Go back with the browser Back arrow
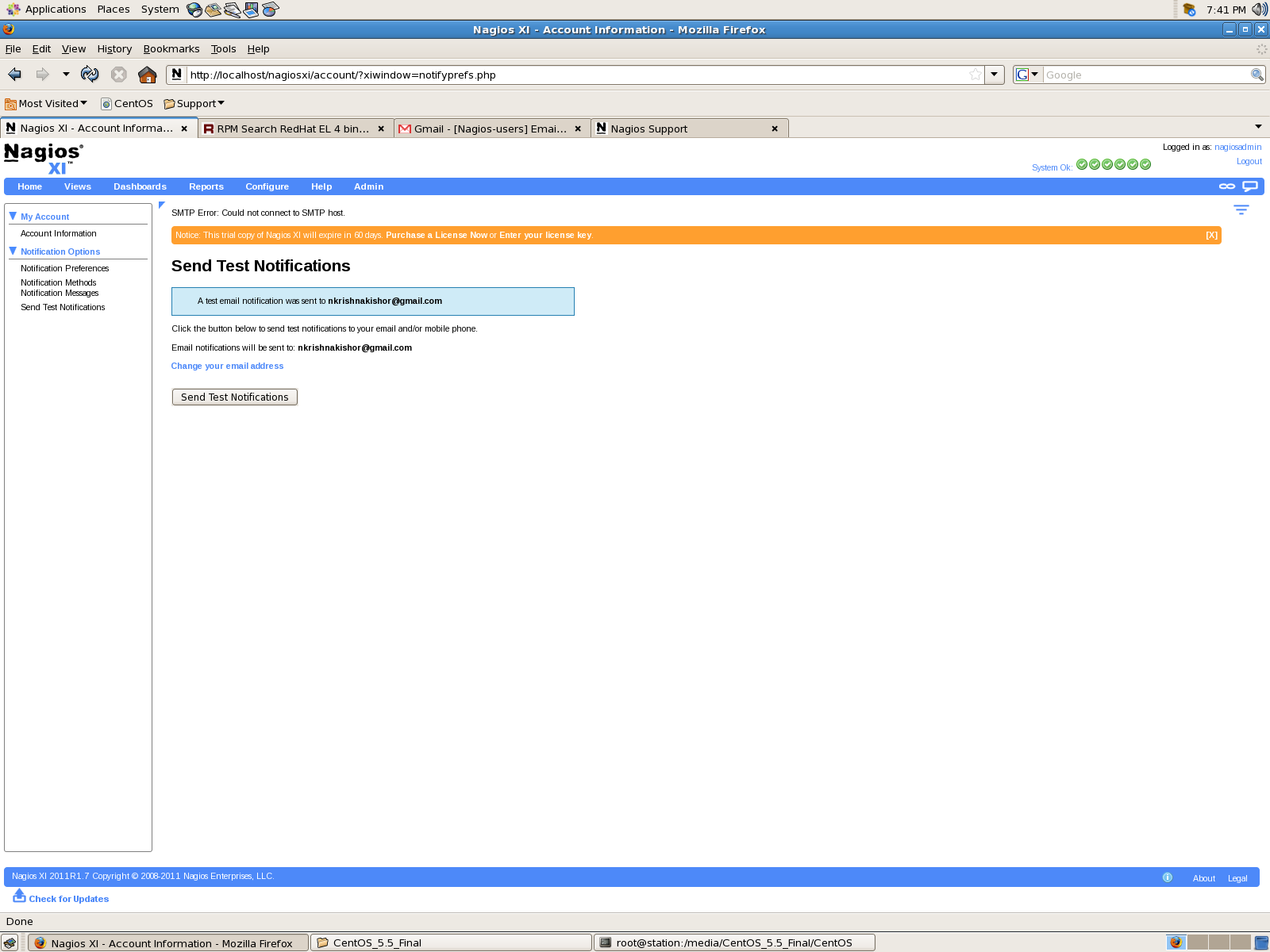 click(x=14, y=75)
